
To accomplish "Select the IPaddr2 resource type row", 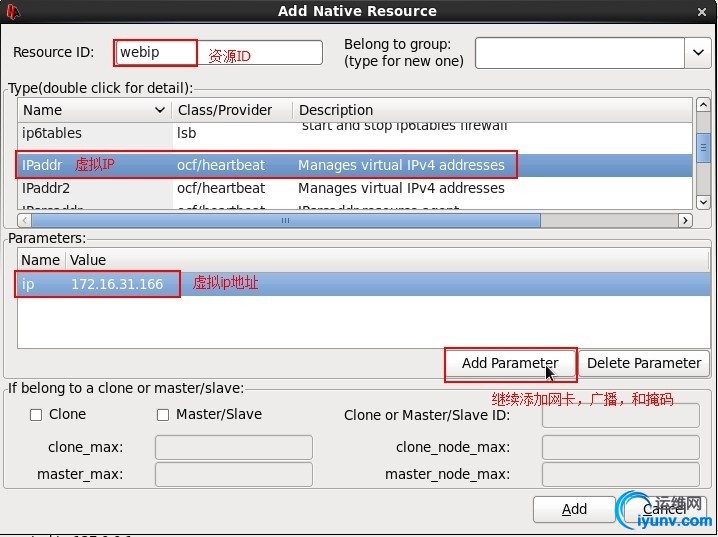I will (x=355, y=188).
